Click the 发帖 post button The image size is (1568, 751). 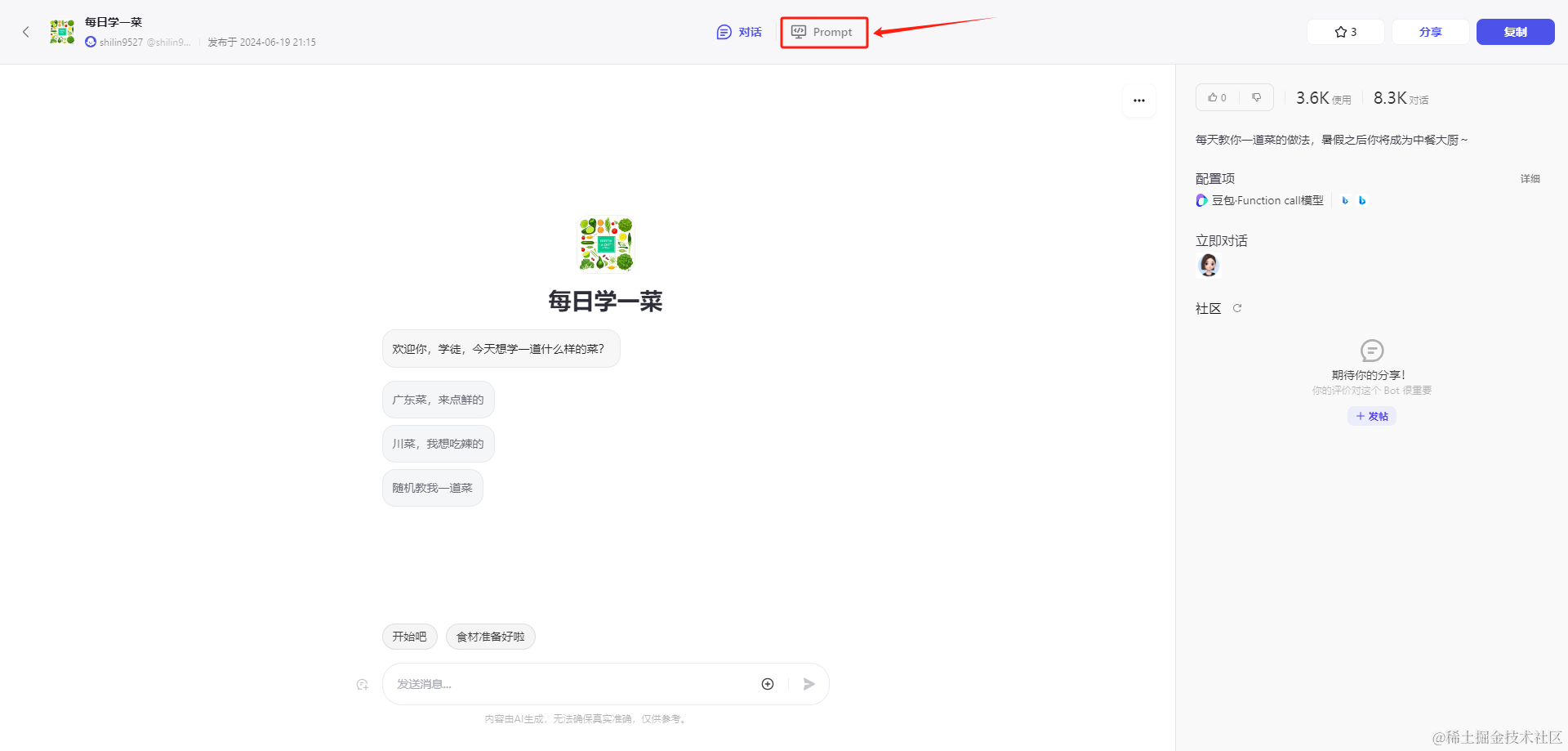(x=1372, y=416)
